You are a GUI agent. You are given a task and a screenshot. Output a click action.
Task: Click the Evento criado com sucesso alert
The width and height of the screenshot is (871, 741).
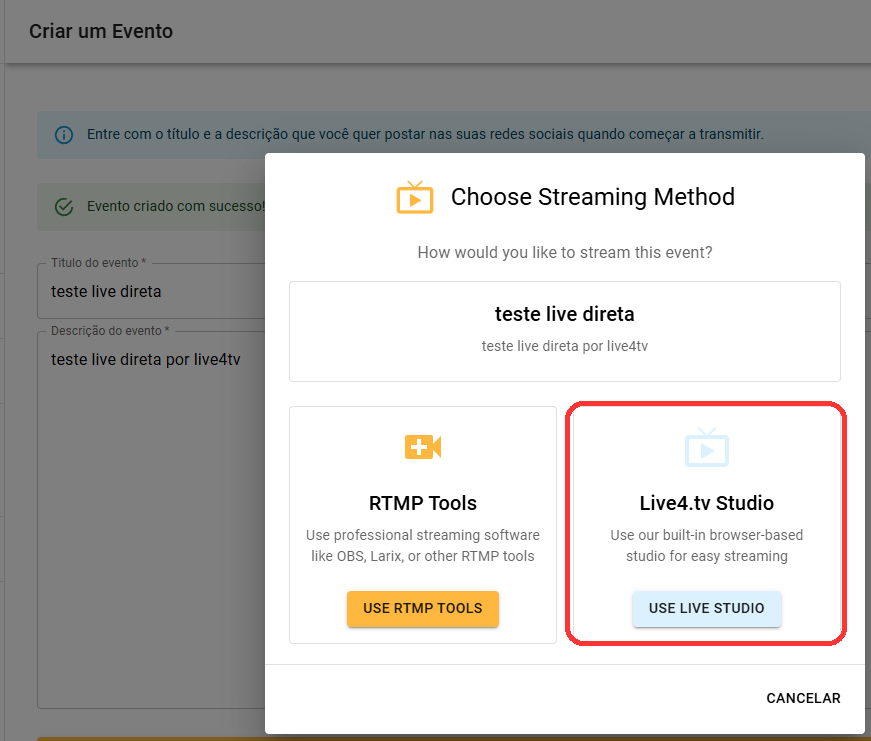tap(151, 207)
